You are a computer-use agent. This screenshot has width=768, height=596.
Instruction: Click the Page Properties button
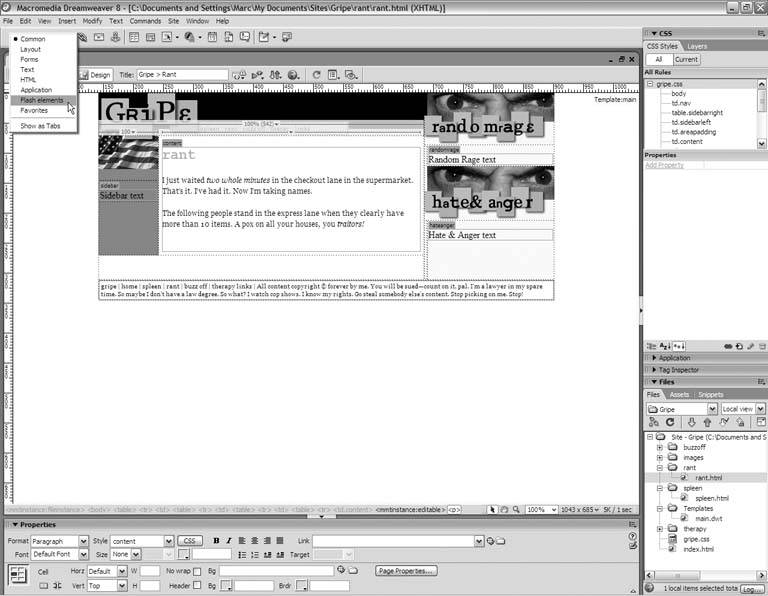[406, 571]
